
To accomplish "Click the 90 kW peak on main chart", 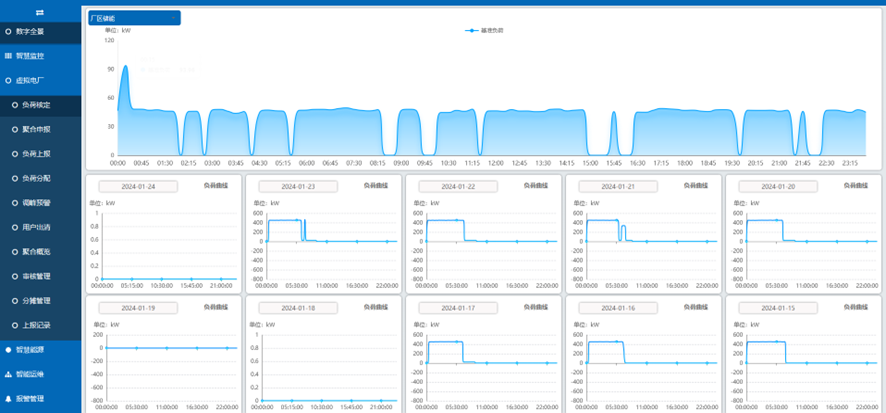I will click(125, 66).
